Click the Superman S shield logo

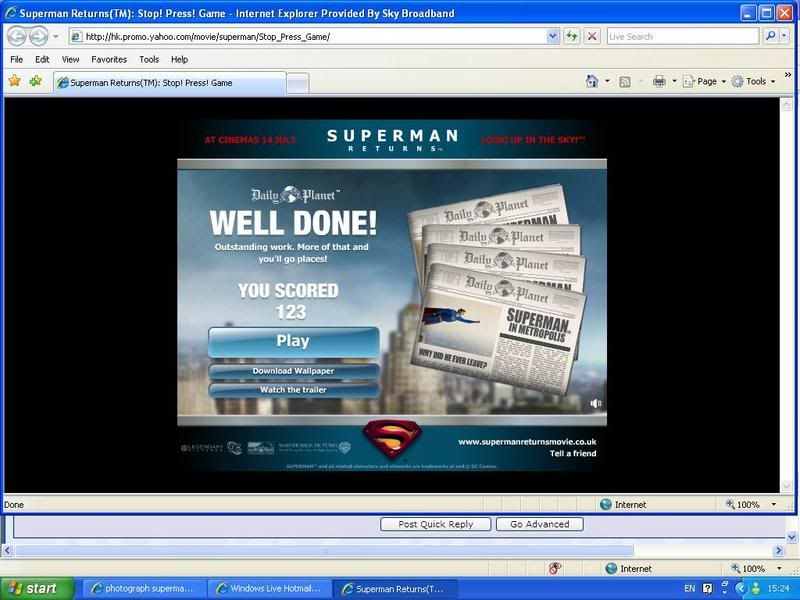[392, 438]
